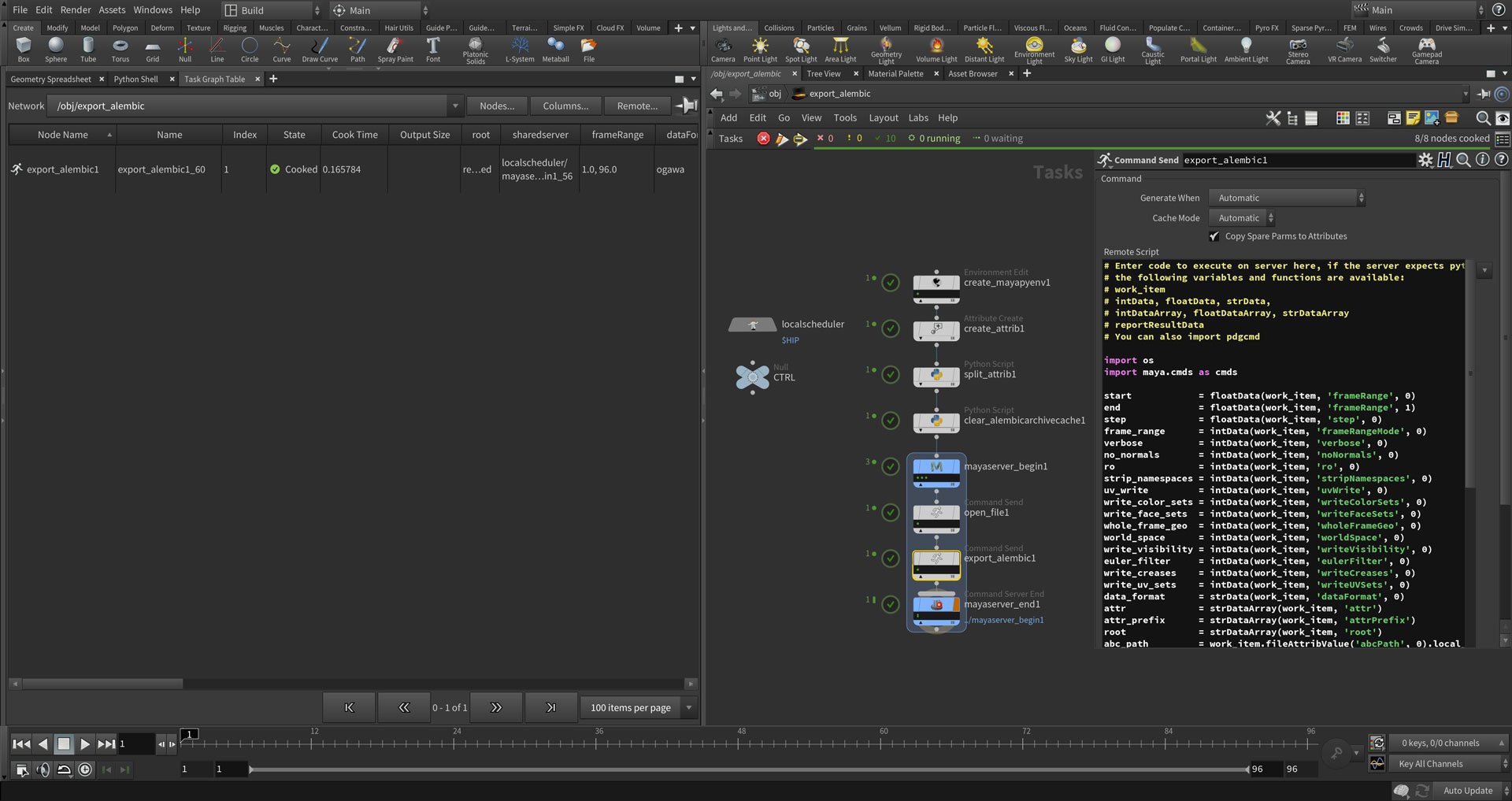The width and height of the screenshot is (1512, 801).
Task: Open Key All Channels dropdown
Action: pos(1450,764)
